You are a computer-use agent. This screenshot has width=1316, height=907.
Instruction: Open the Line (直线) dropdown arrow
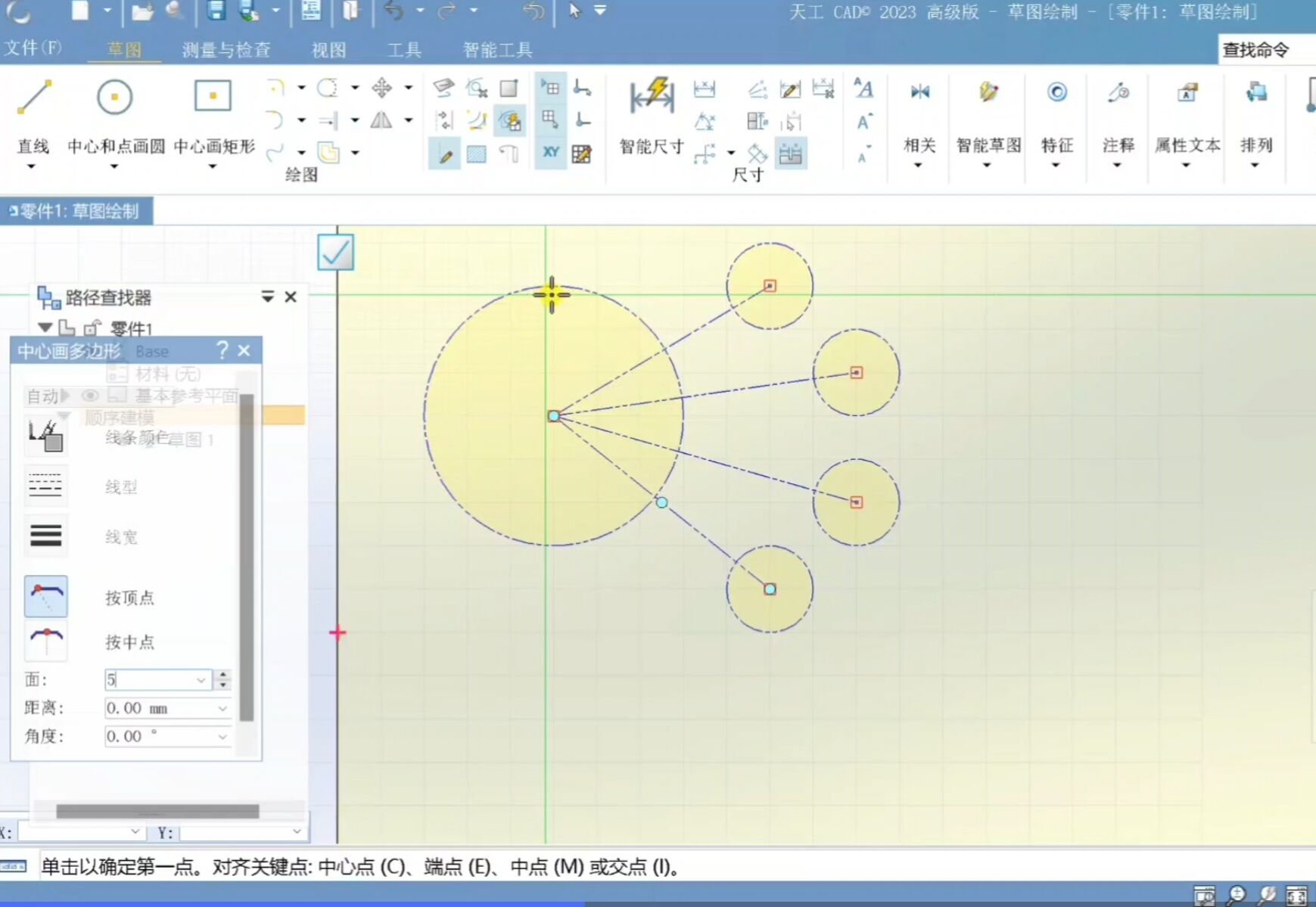[x=31, y=167]
